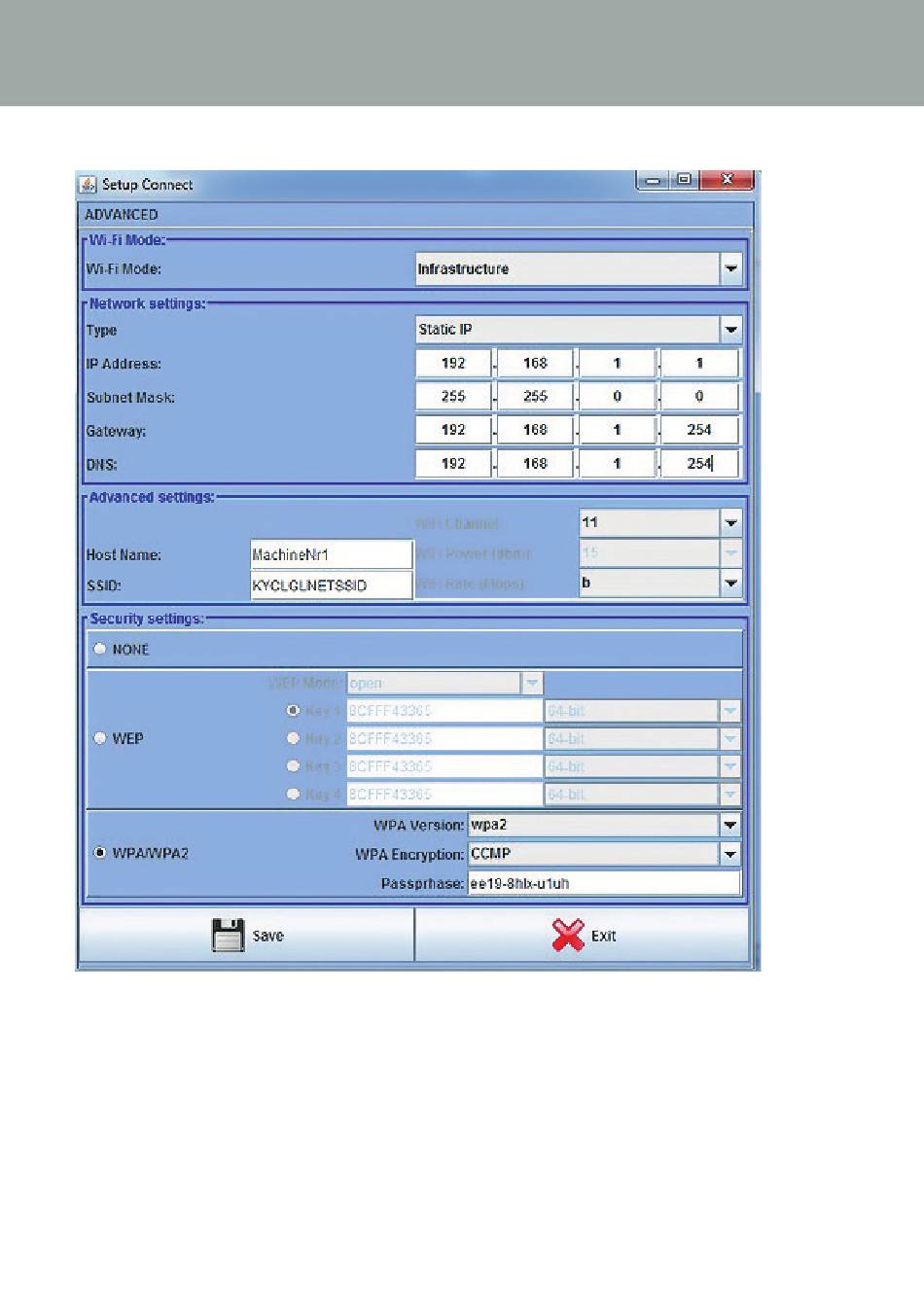Close the Setup Connect window
924x1311 pixels.
727,180
